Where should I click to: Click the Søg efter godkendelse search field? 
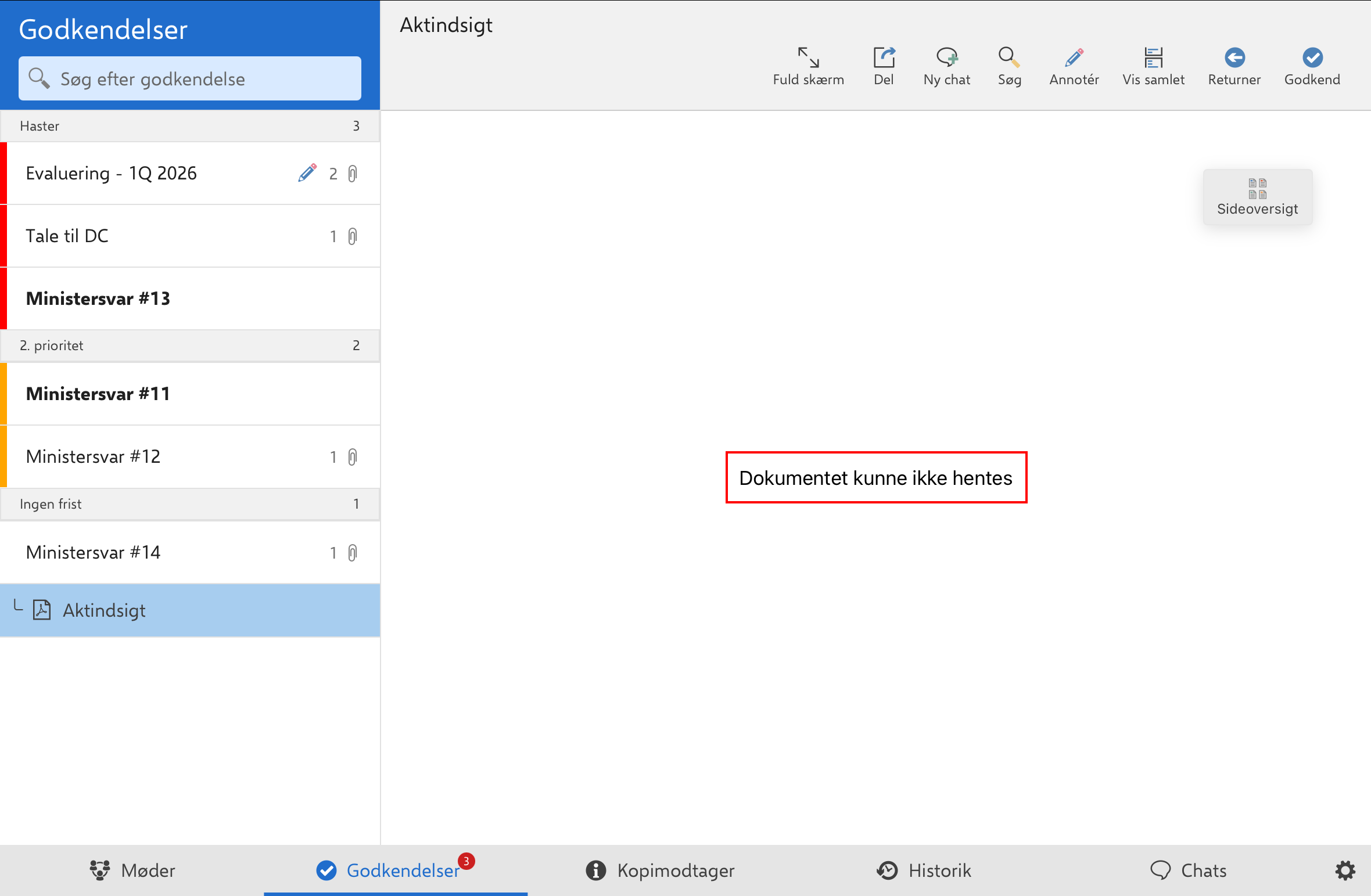(190, 78)
